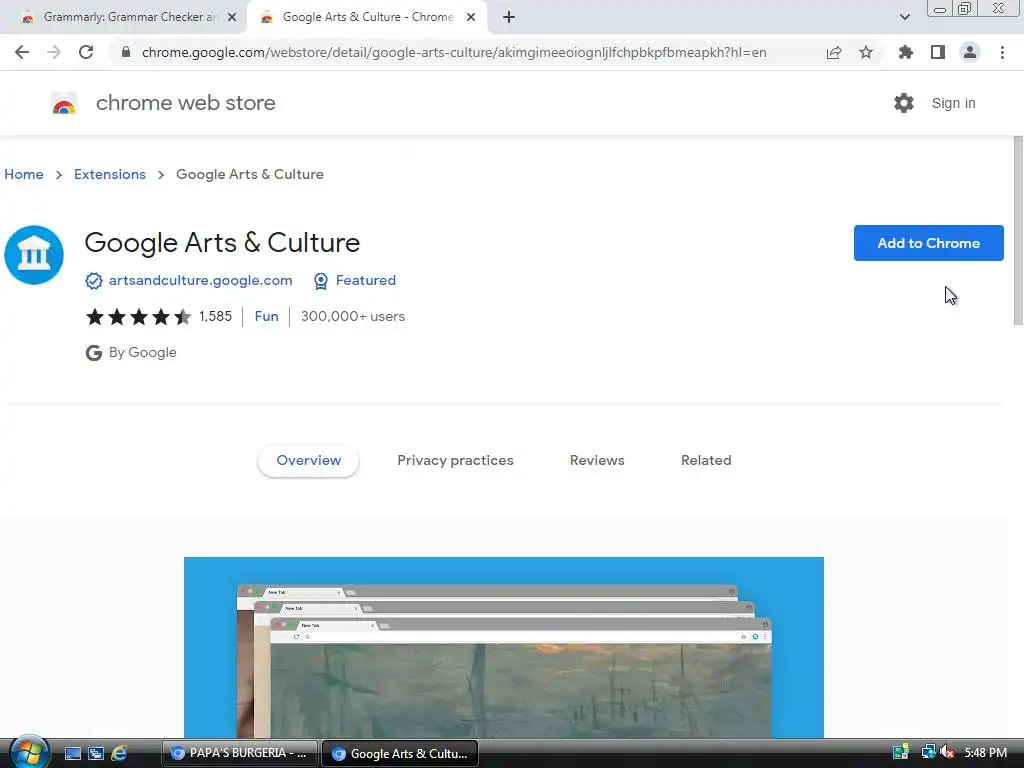The width and height of the screenshot is (1024, 768).
Task: Open the Related tab
Action: (706, 460)
